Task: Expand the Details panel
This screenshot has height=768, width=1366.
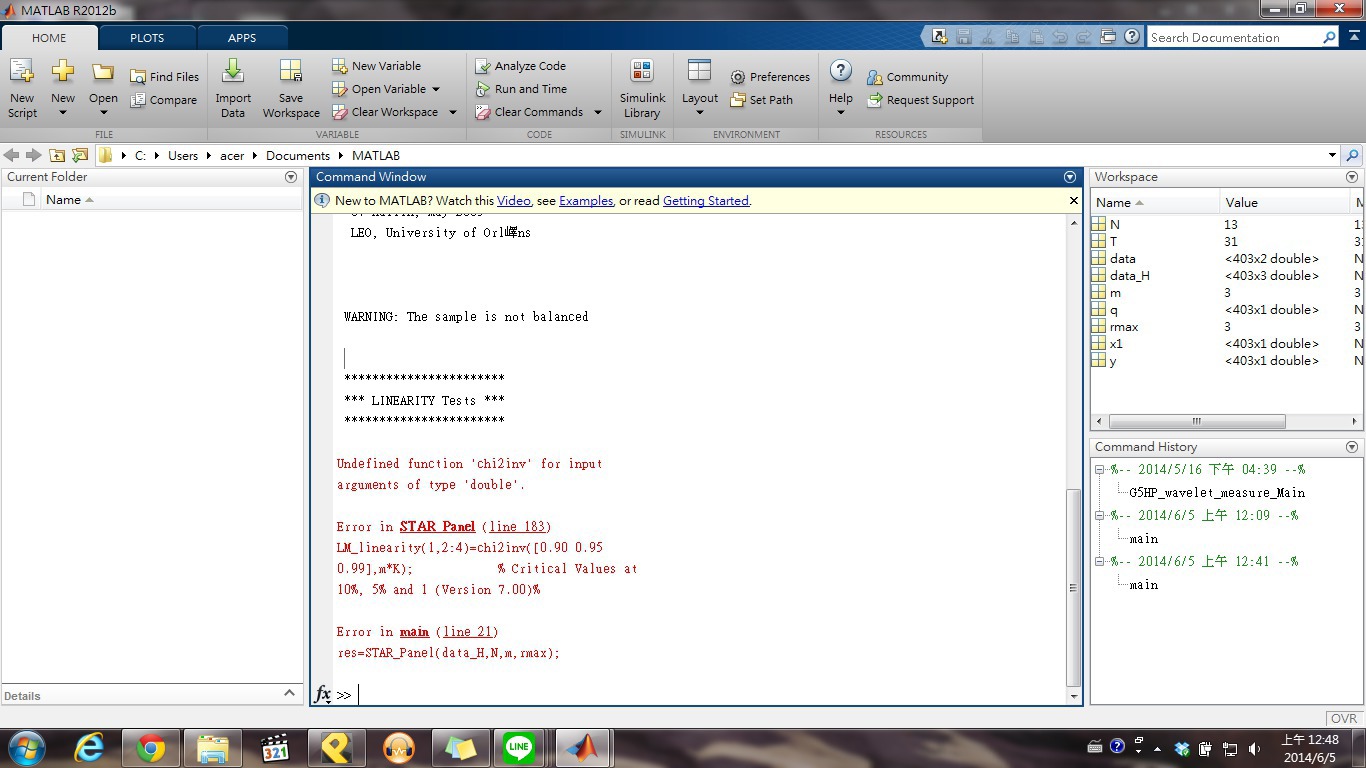Action: tap(289, 693)
